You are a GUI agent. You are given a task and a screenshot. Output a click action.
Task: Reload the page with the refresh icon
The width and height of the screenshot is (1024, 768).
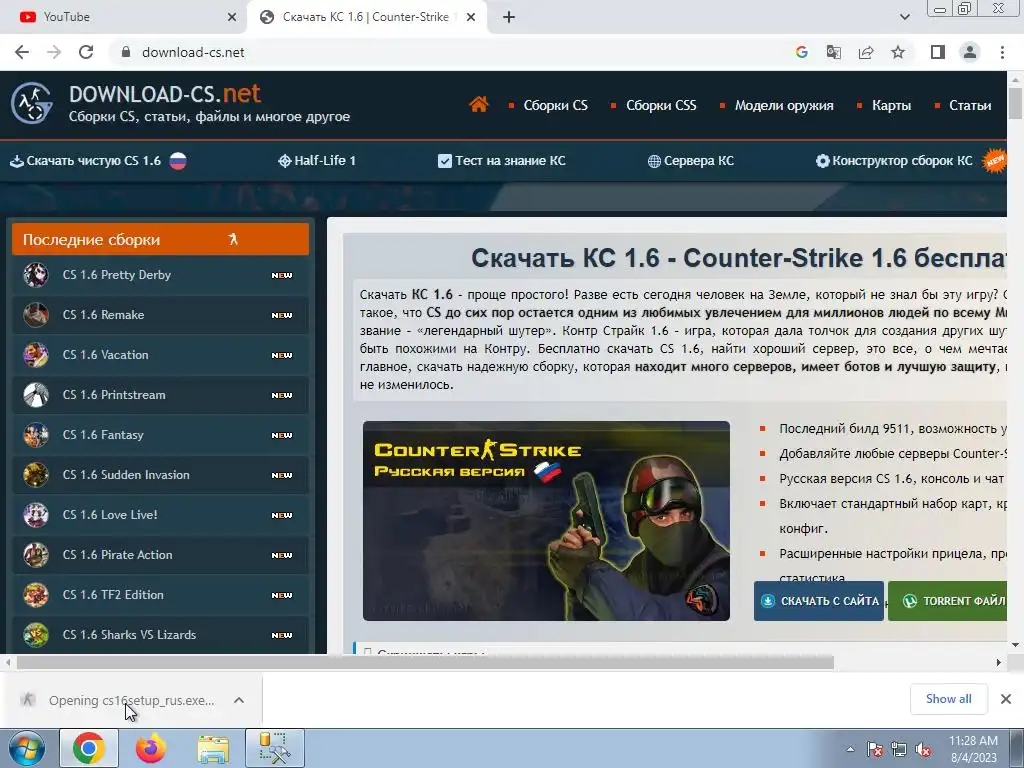(86, 52)
